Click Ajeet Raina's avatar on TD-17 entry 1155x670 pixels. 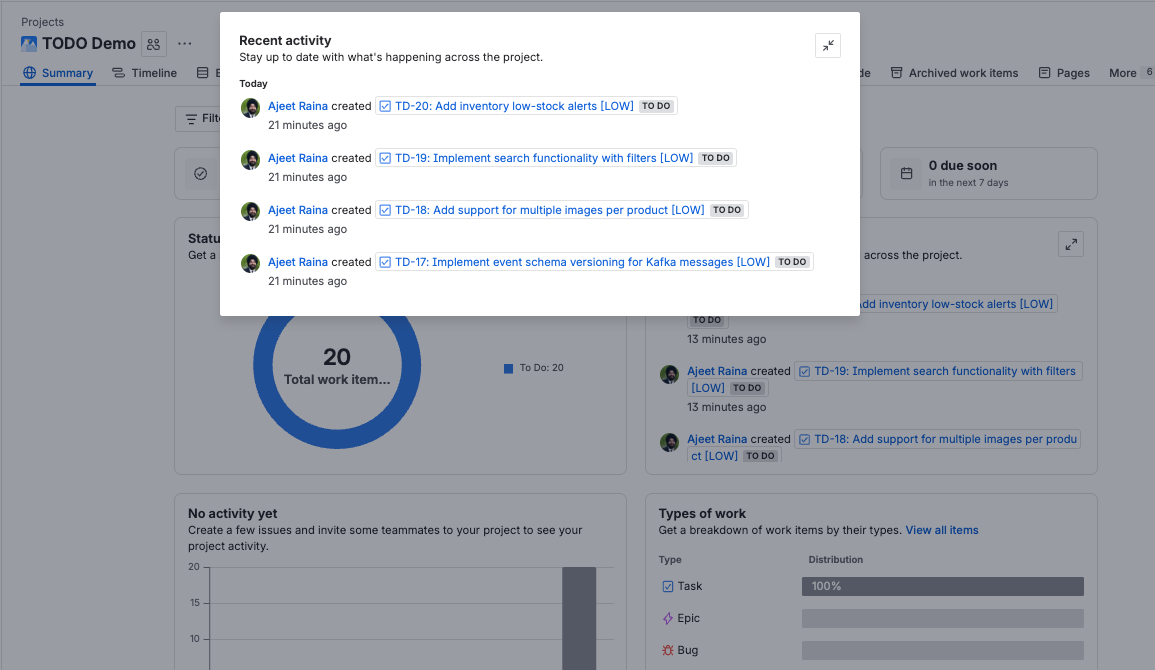pyautogui.click(x=250, y=263)
